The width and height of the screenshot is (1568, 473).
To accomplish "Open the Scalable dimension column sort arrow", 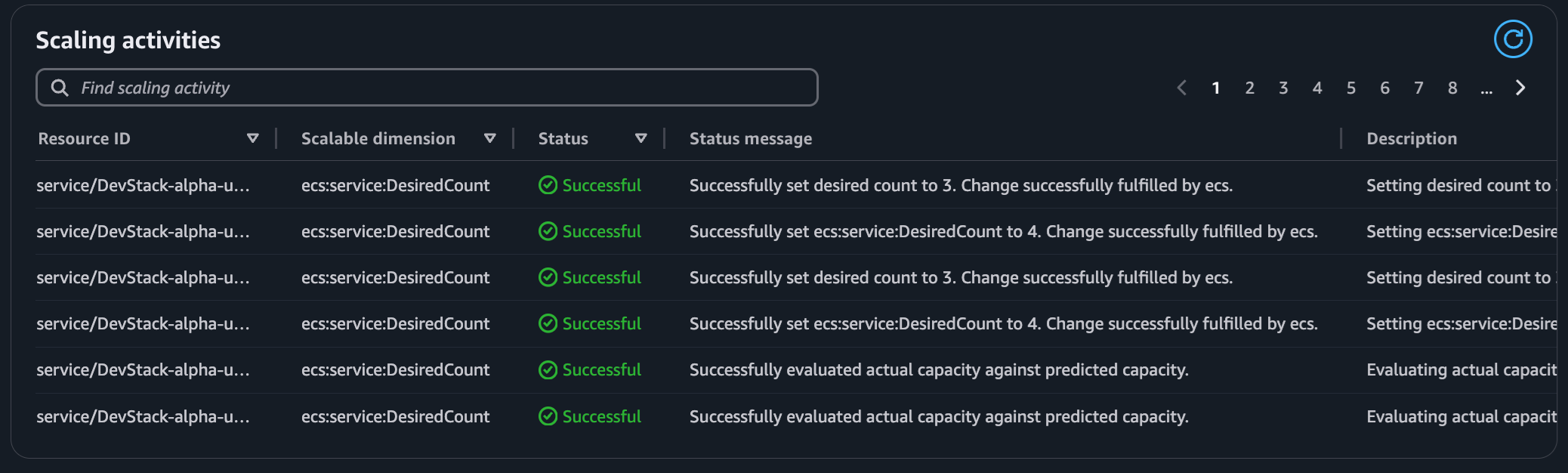I will tap(489, 138).
